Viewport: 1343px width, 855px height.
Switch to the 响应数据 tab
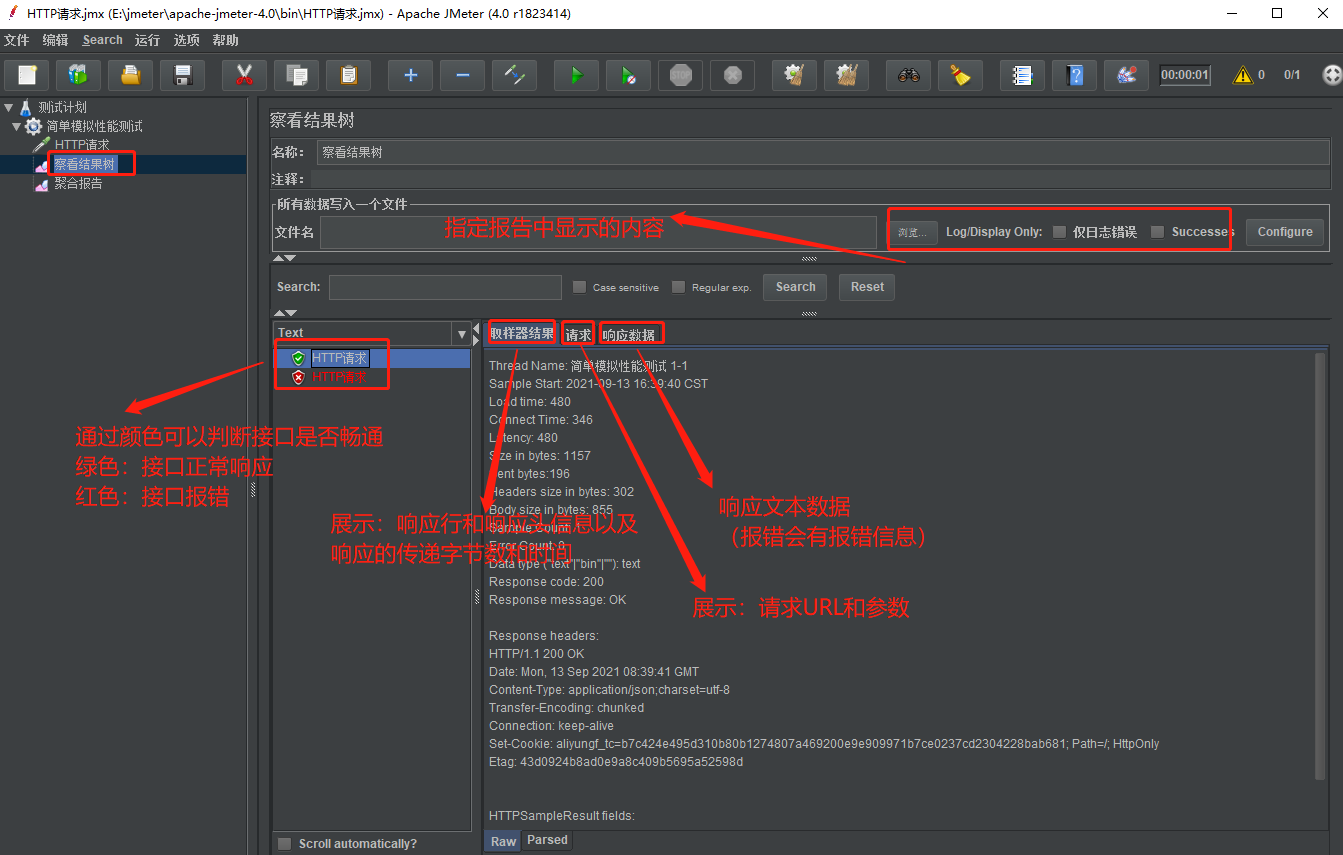click(x=629, y=334)
